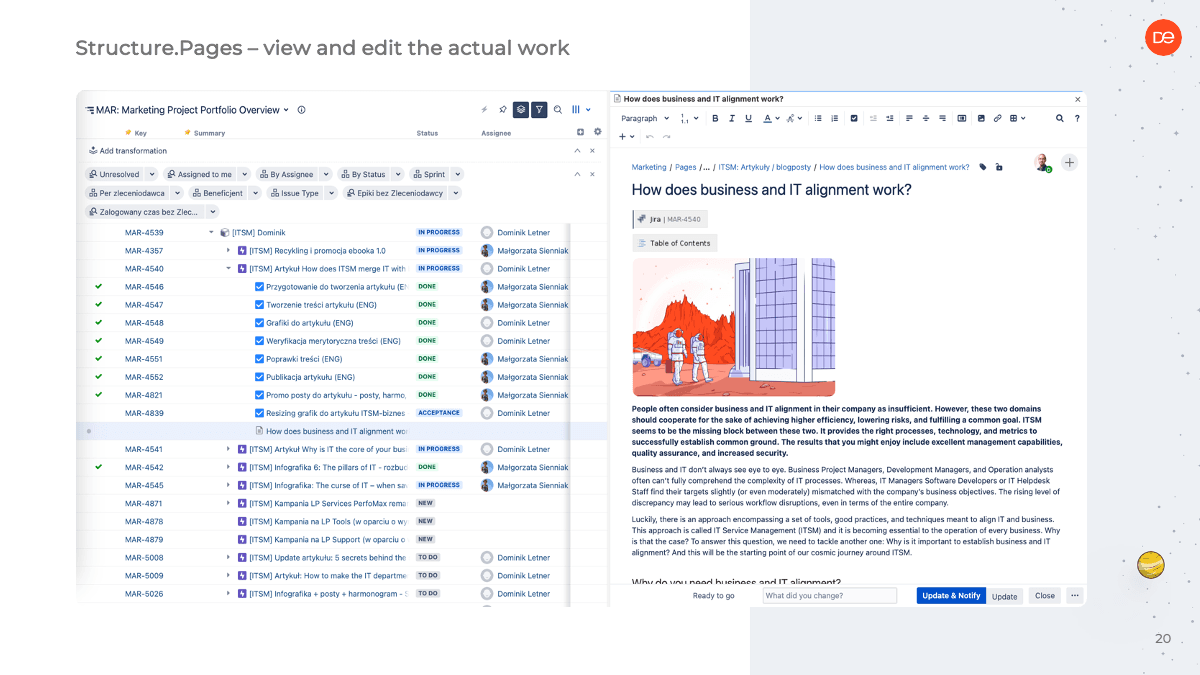Click the Pages breadcrumb link
Screen dimensions: 1200x675
point(685,168)
